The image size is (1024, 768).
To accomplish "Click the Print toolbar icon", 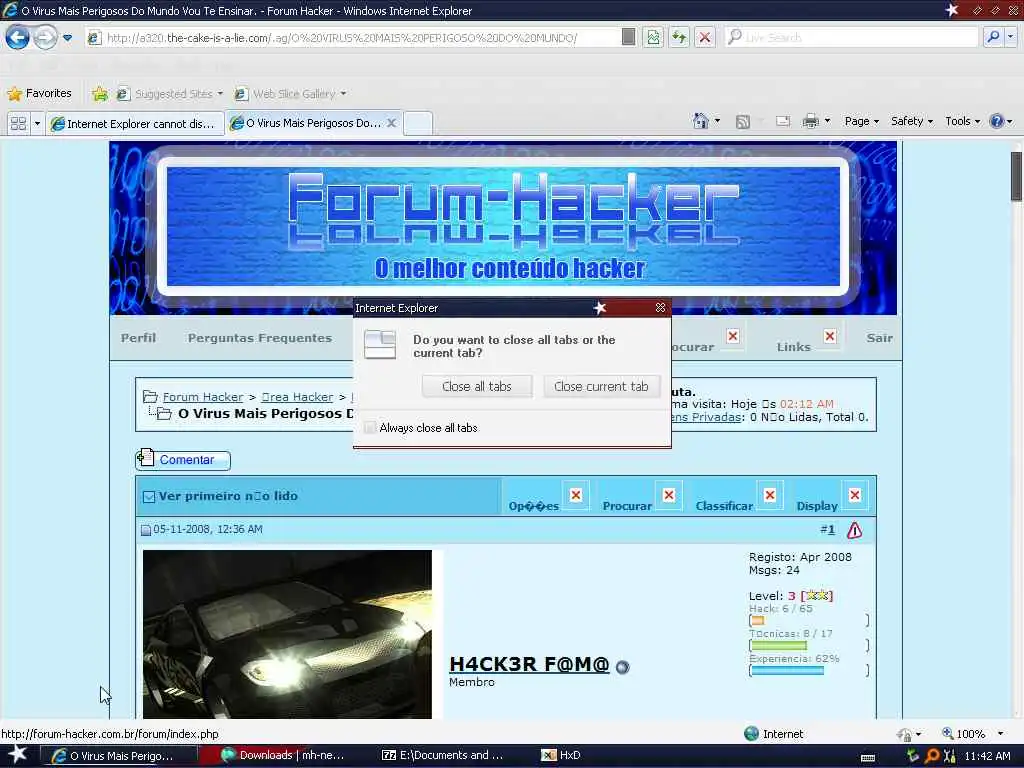I will [x=810, y=121].
